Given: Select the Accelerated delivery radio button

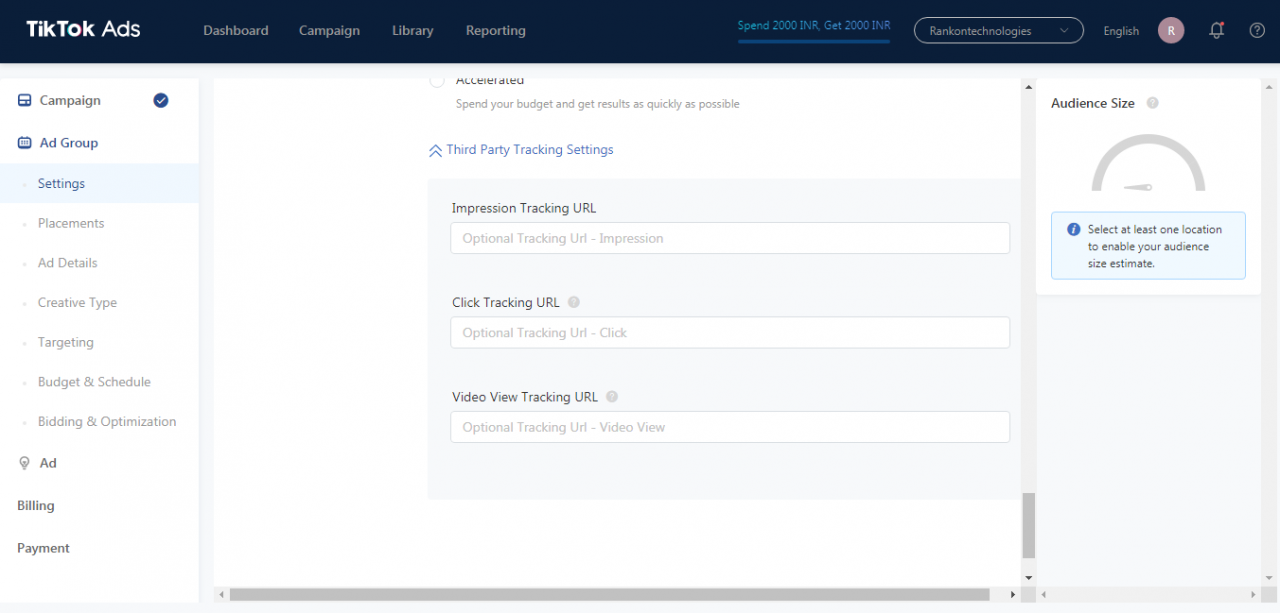Looking at the screenshot, I should coord(437,81).
